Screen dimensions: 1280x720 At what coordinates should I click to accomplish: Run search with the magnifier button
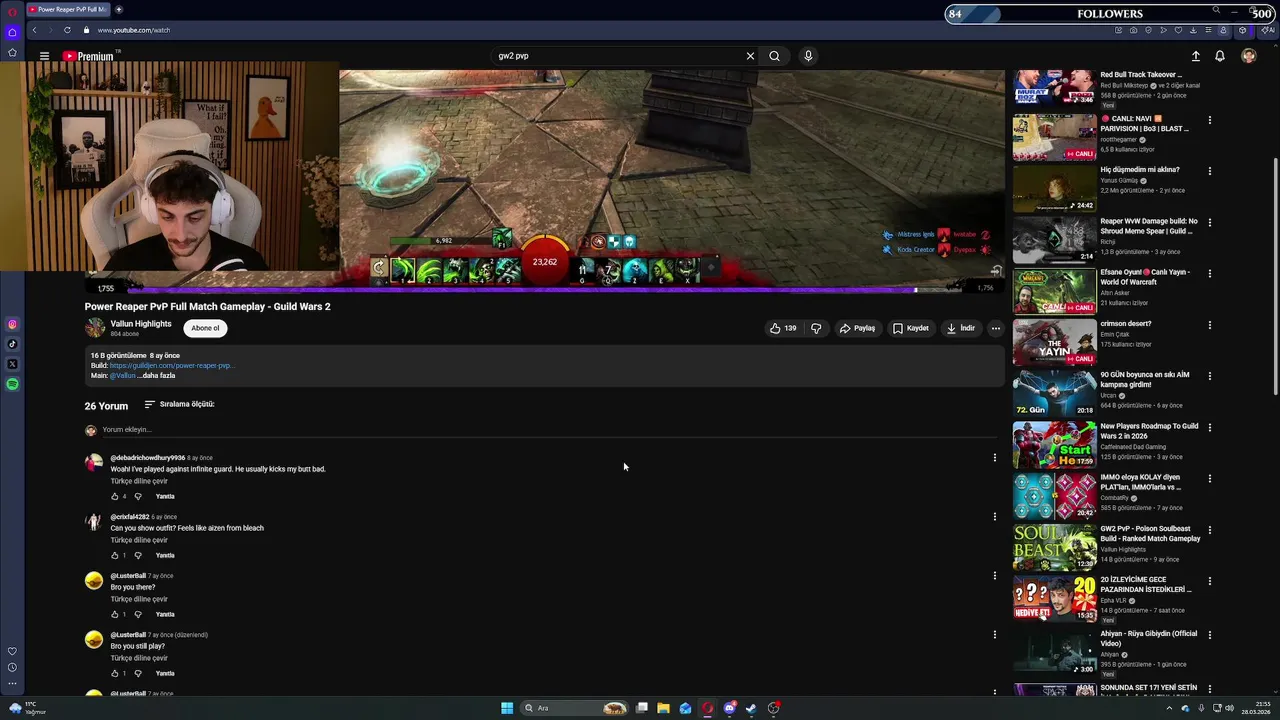pos(774,56)
